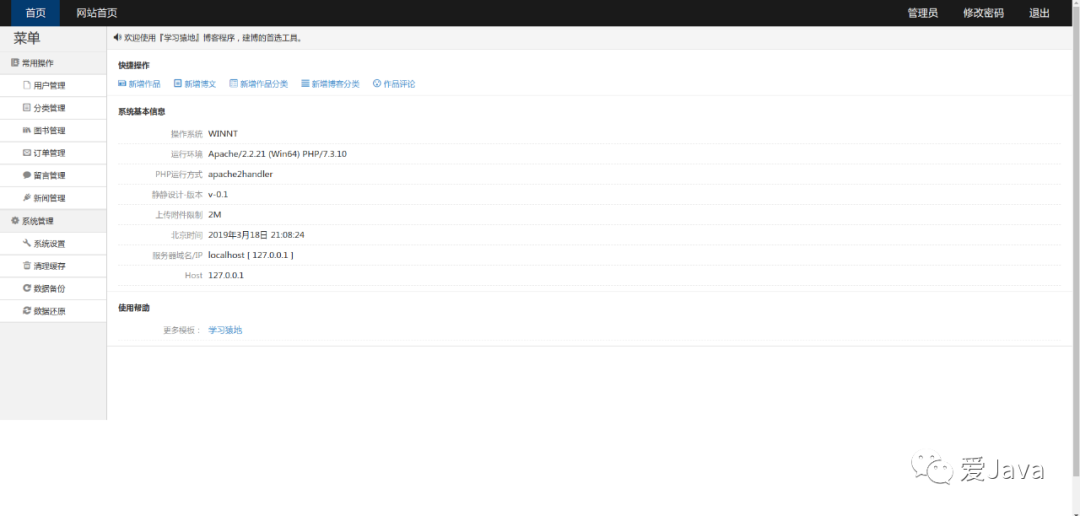
Task: Open 修改密码 in the top bar
Action: point(983,13)
